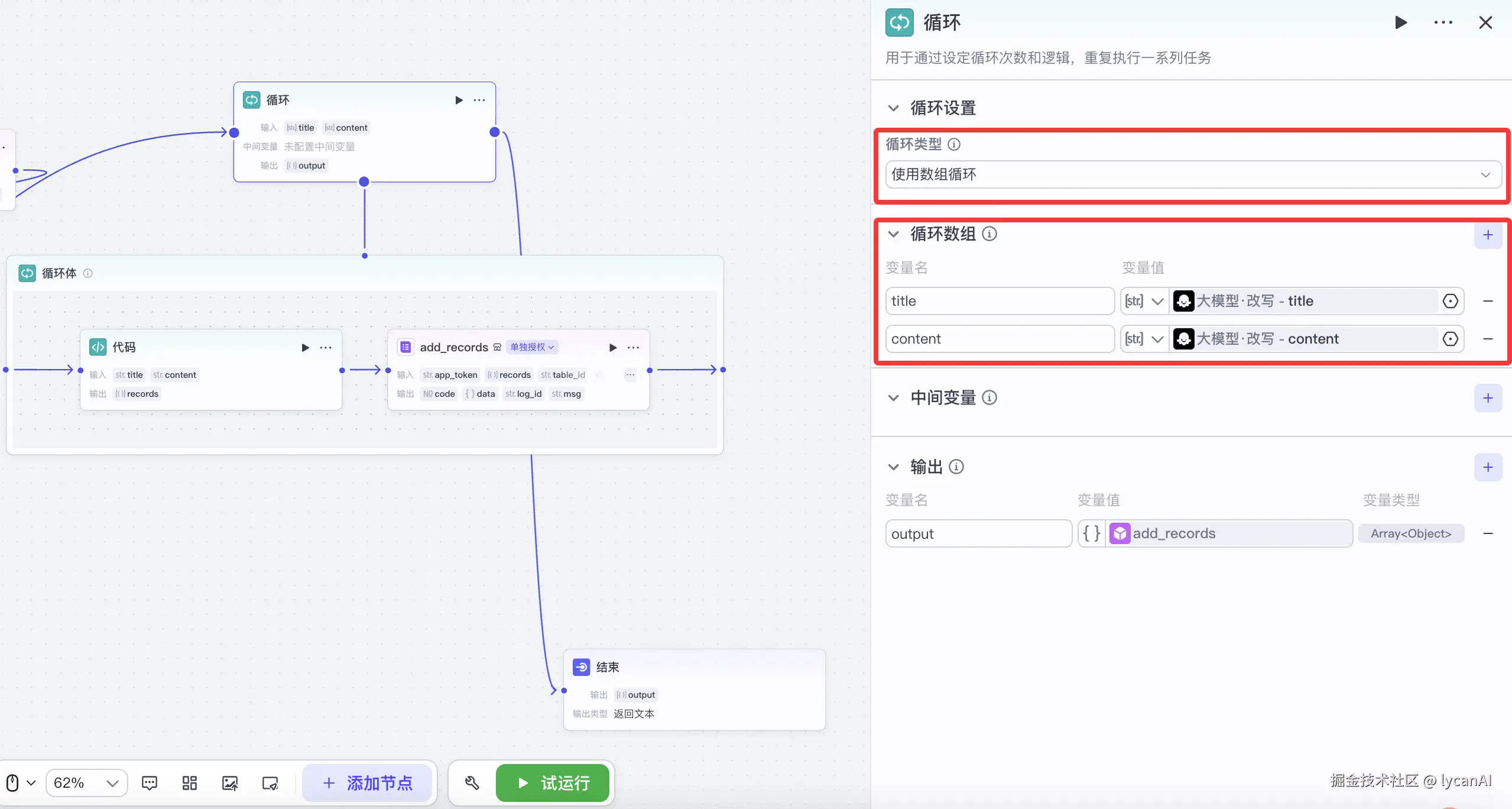Open the 62% zoom level dropdown
Screen dimensions: 1512x809
[x=86, y=783]
